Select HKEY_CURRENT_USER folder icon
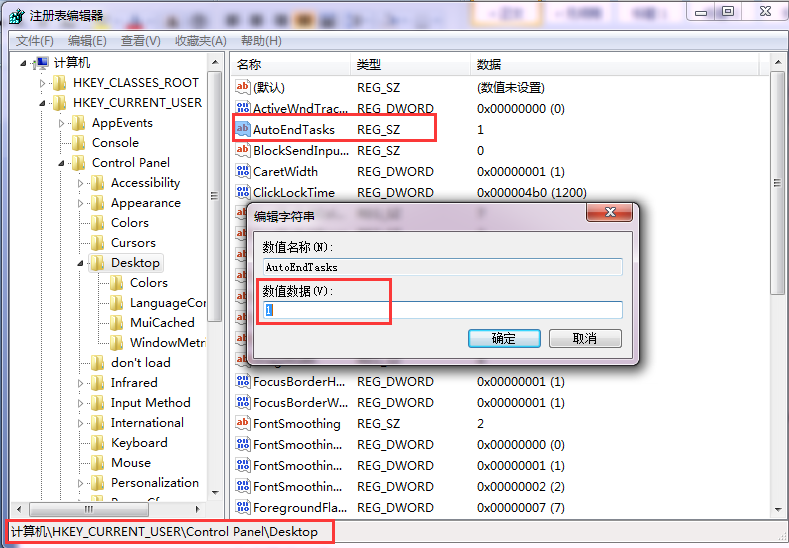Screen dimensions: 789x548 (x=59, y=103)
